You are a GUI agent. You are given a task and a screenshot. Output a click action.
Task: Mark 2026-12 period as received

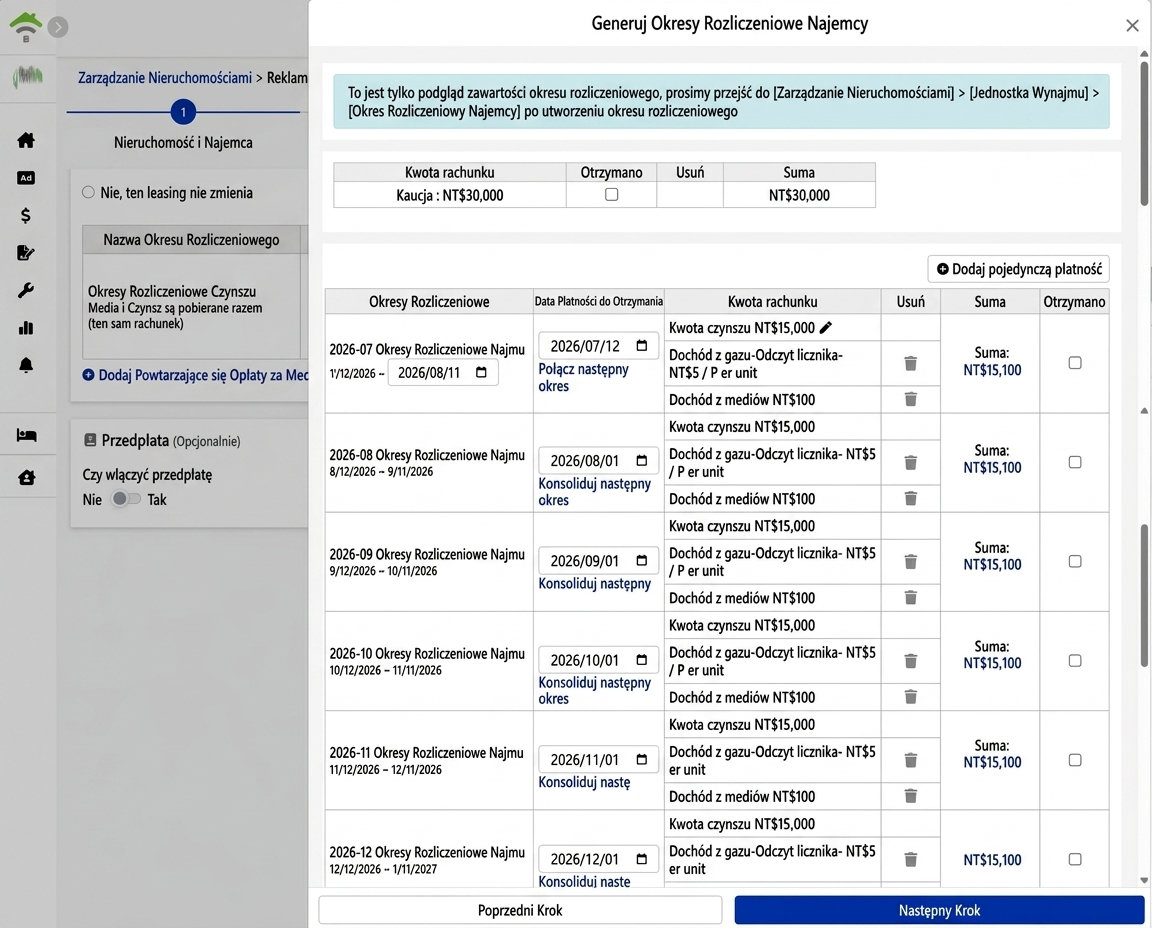point(1075,859)
